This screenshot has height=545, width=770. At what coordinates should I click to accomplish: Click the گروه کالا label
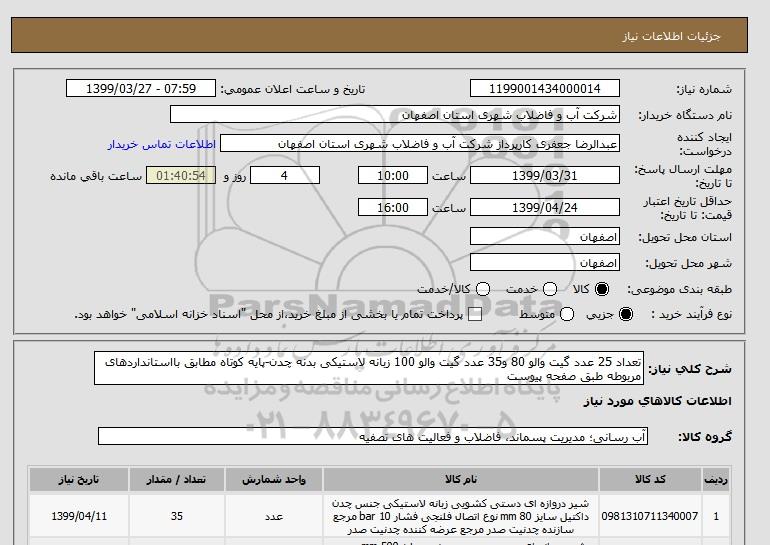(x=705, y=436)
